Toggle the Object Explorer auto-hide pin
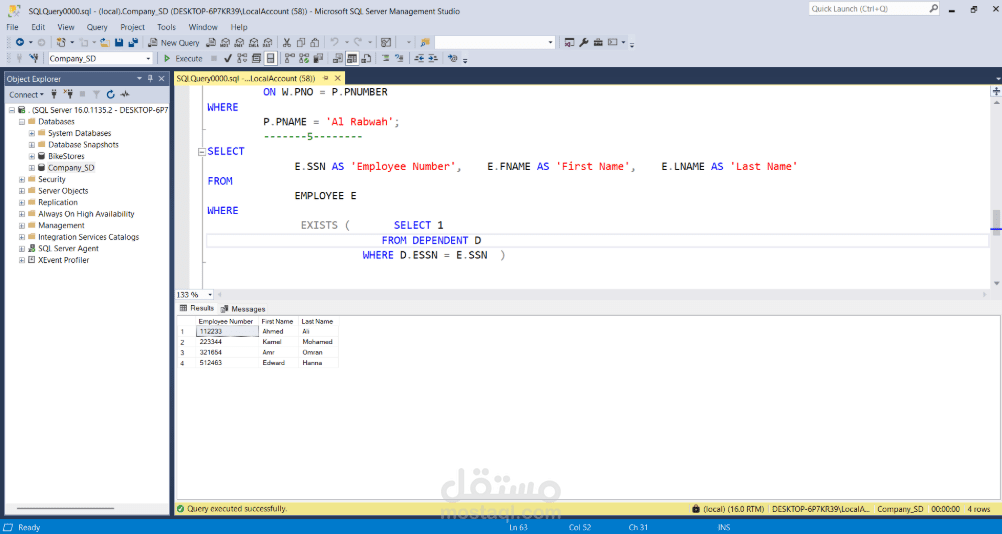1002x534 pixels. [x=150, y=79]
